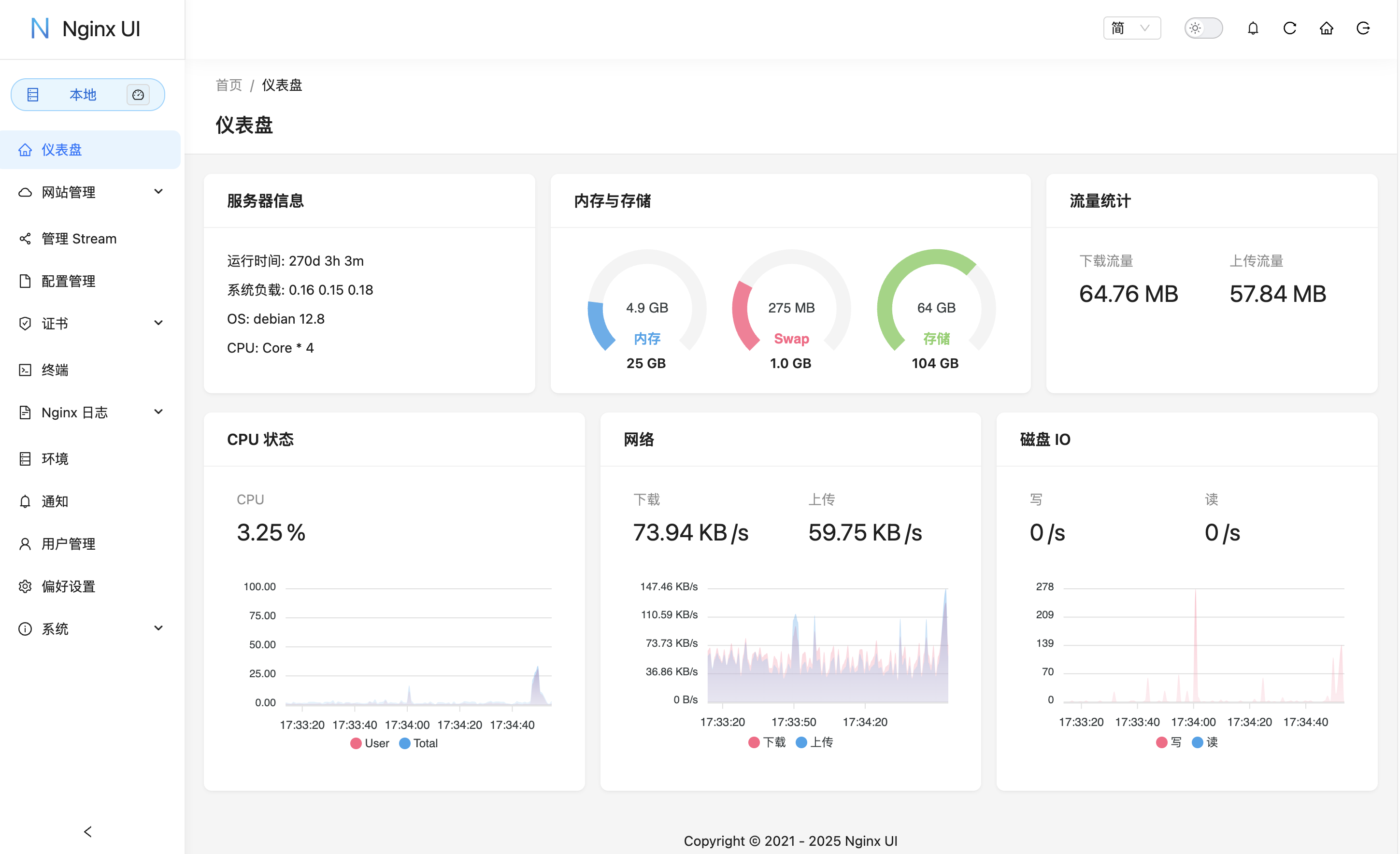This screenshot has width=1400, height=854.
Task: Click the 64.76 MB download traffic value
Action: (1129, 294)
